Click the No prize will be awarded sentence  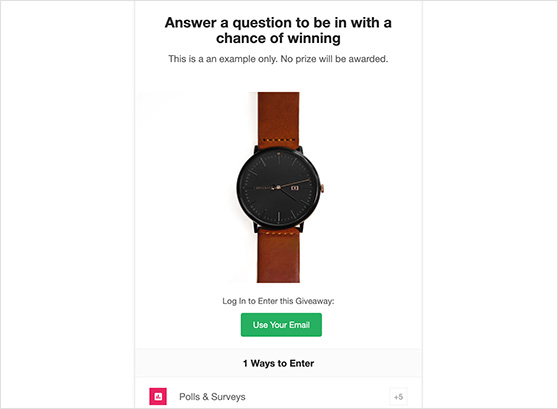334,59
